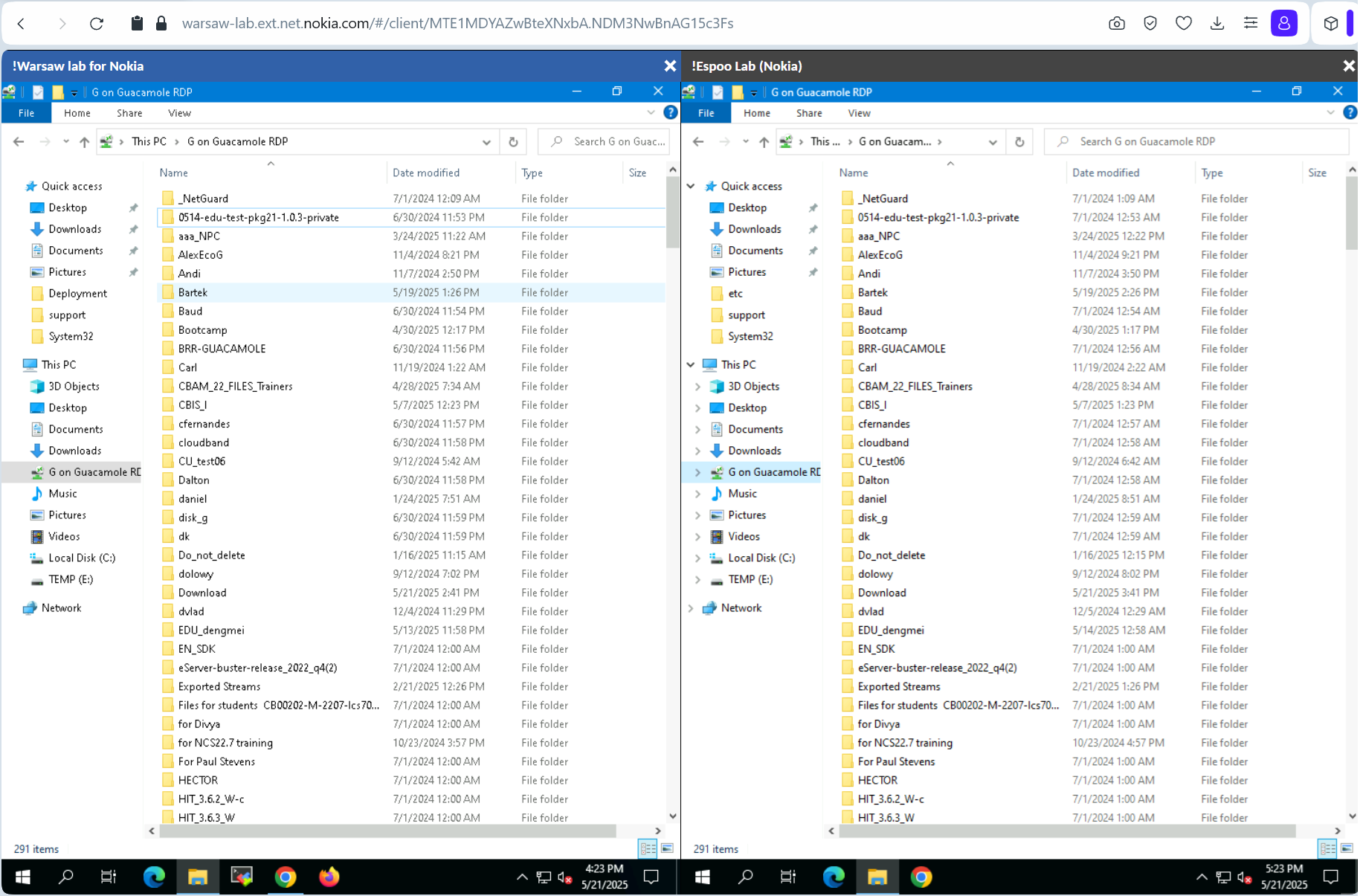Open the Share tab in Espoo explorer
Screen dimensions: 1360x896
click(809, 113)
